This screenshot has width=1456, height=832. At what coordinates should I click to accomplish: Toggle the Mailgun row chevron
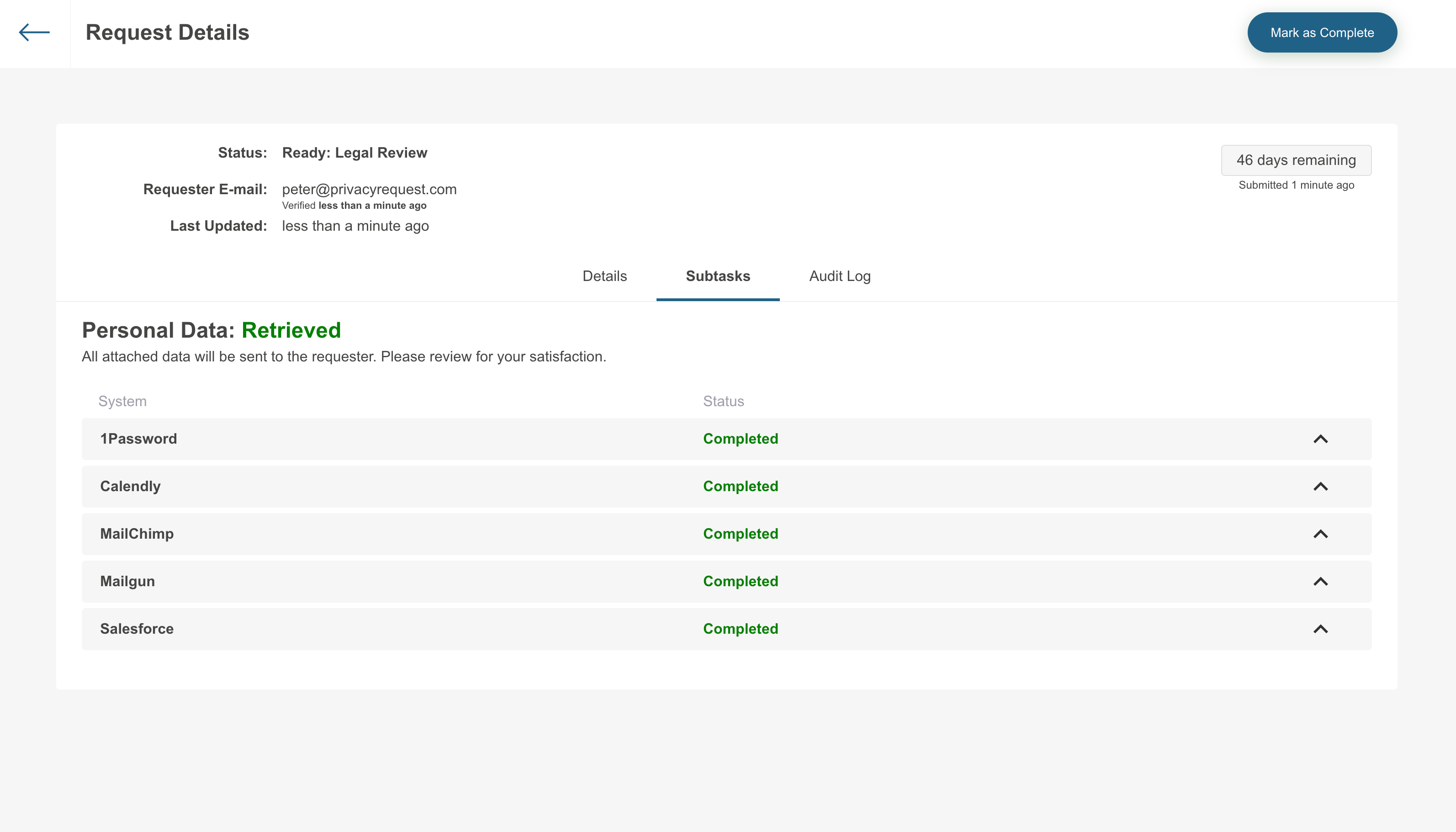click(1320, 581)
